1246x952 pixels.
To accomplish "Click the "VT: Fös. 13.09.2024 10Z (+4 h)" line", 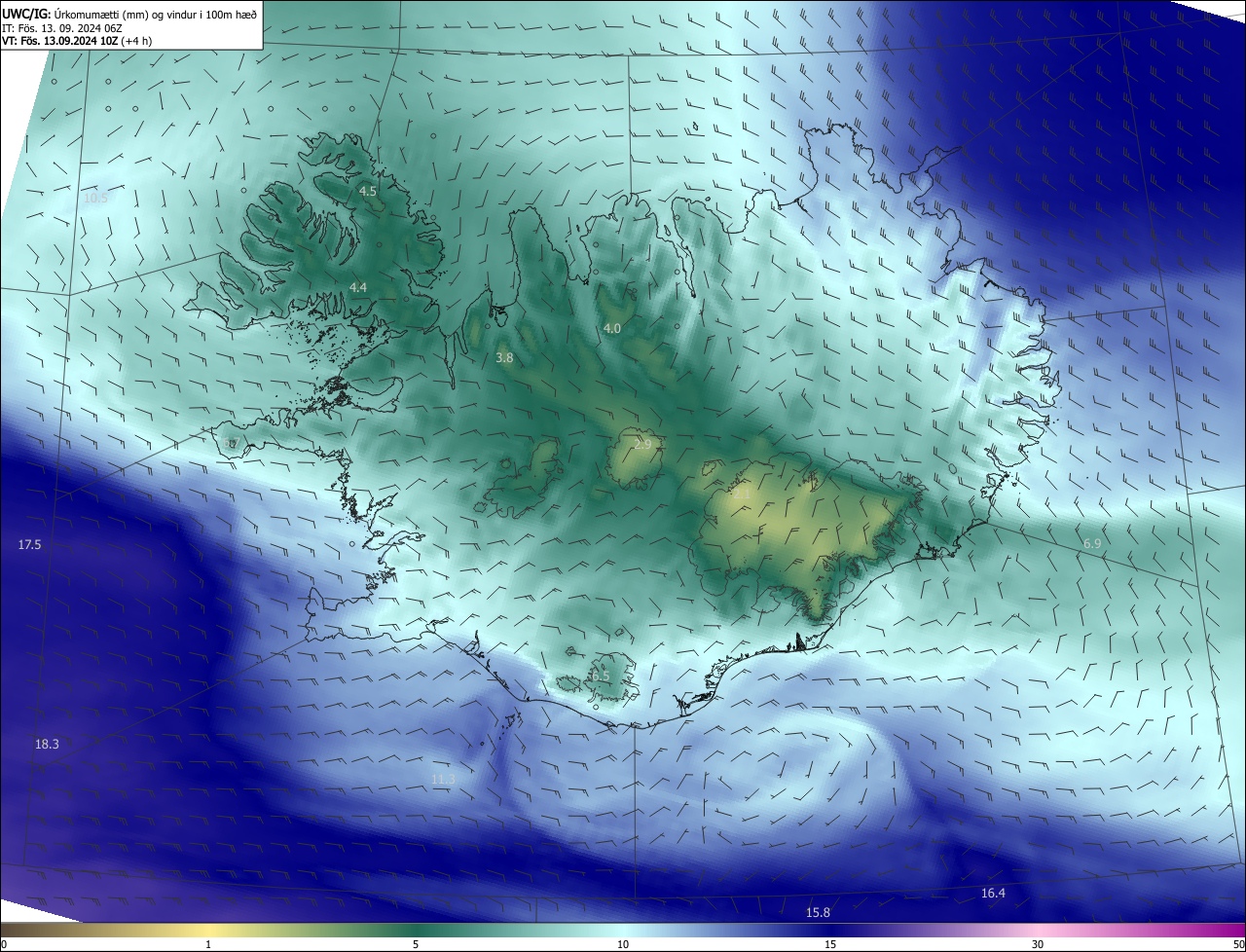I will 77,41.
